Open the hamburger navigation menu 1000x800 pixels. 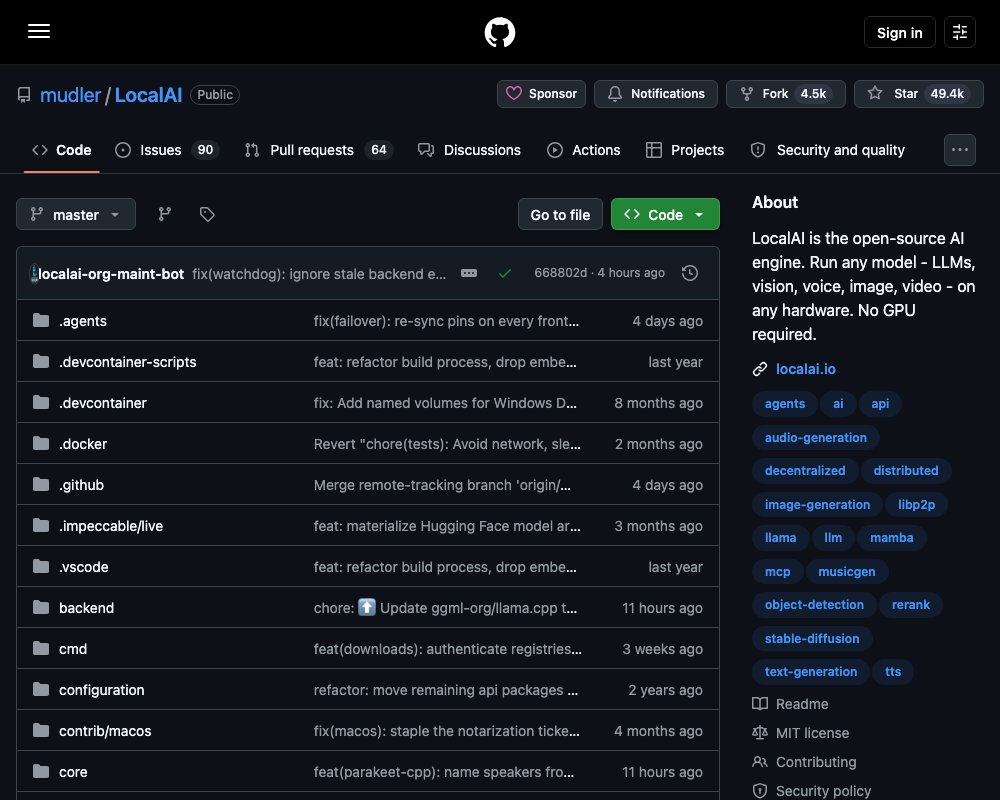click(x=39, y=31)
